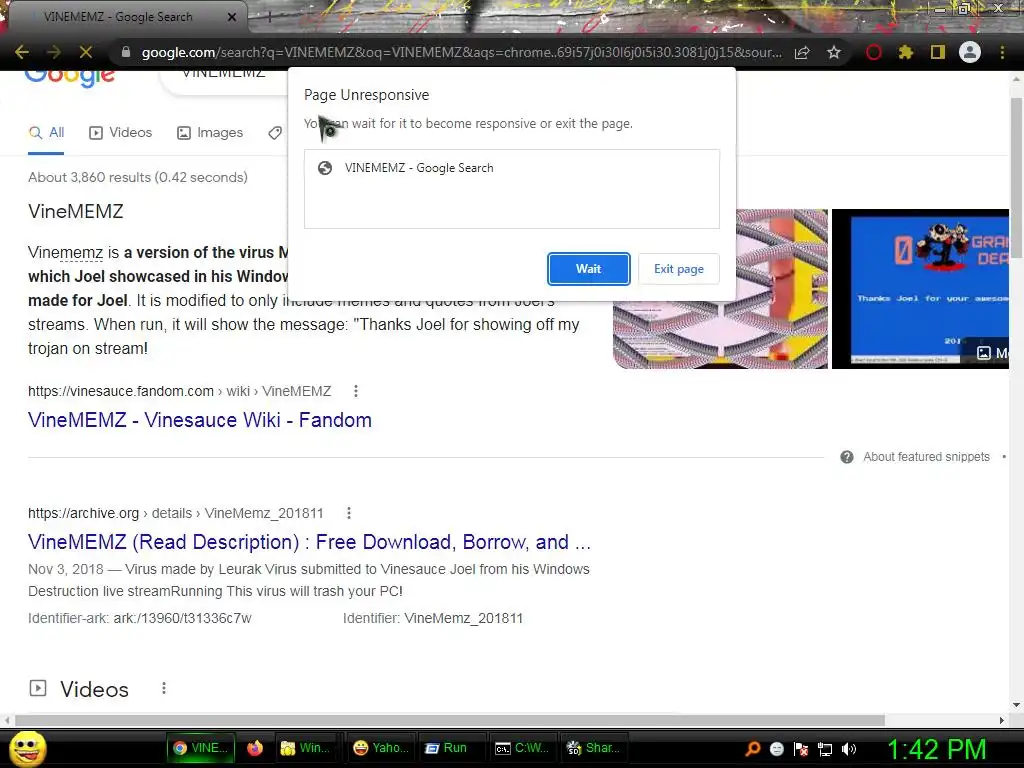Click the 1:42 PM clock
Image resolution: width=1024 pixels, height=768 pixels.
coord(936,750)
